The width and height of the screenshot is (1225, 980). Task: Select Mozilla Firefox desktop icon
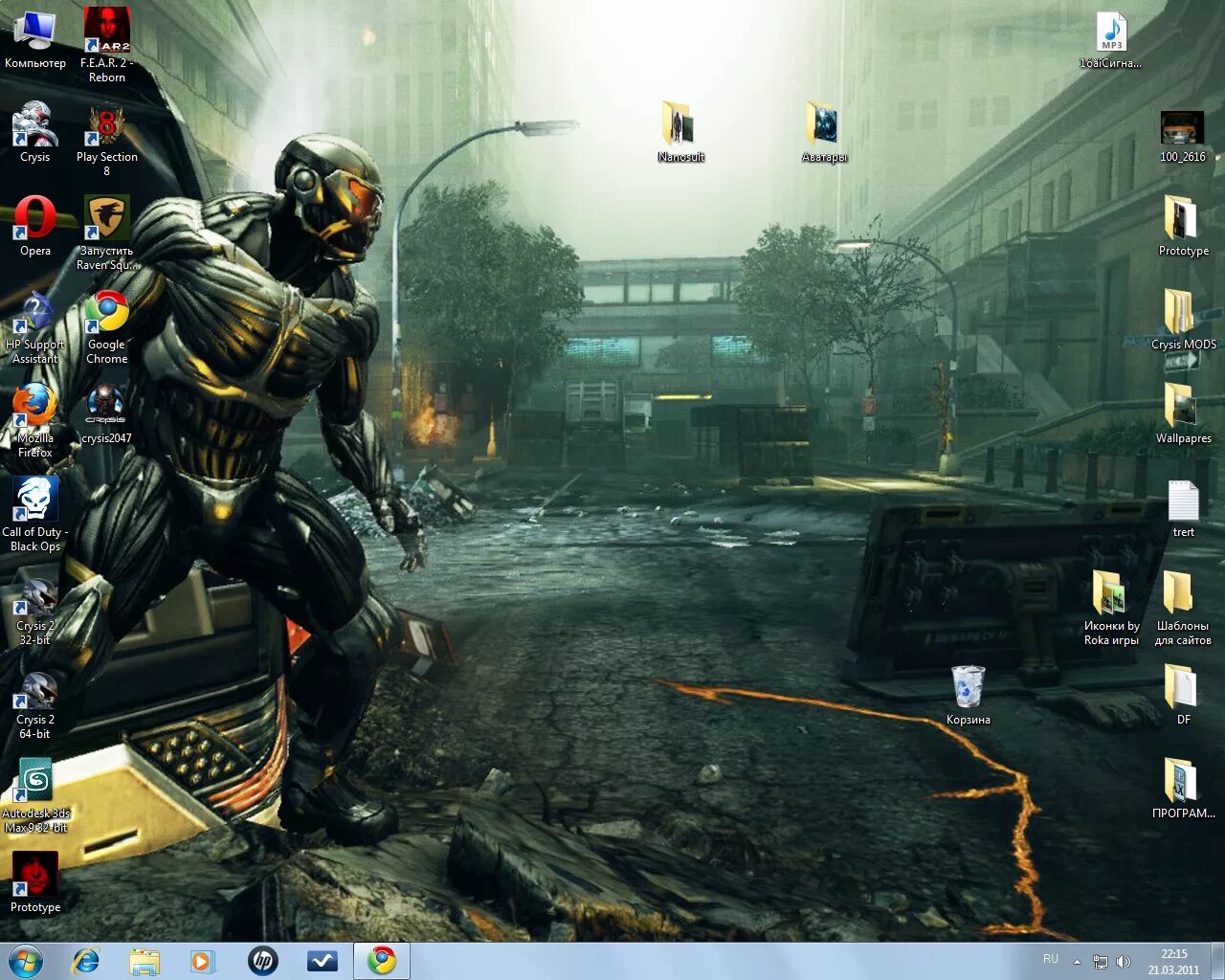[35, 421]
